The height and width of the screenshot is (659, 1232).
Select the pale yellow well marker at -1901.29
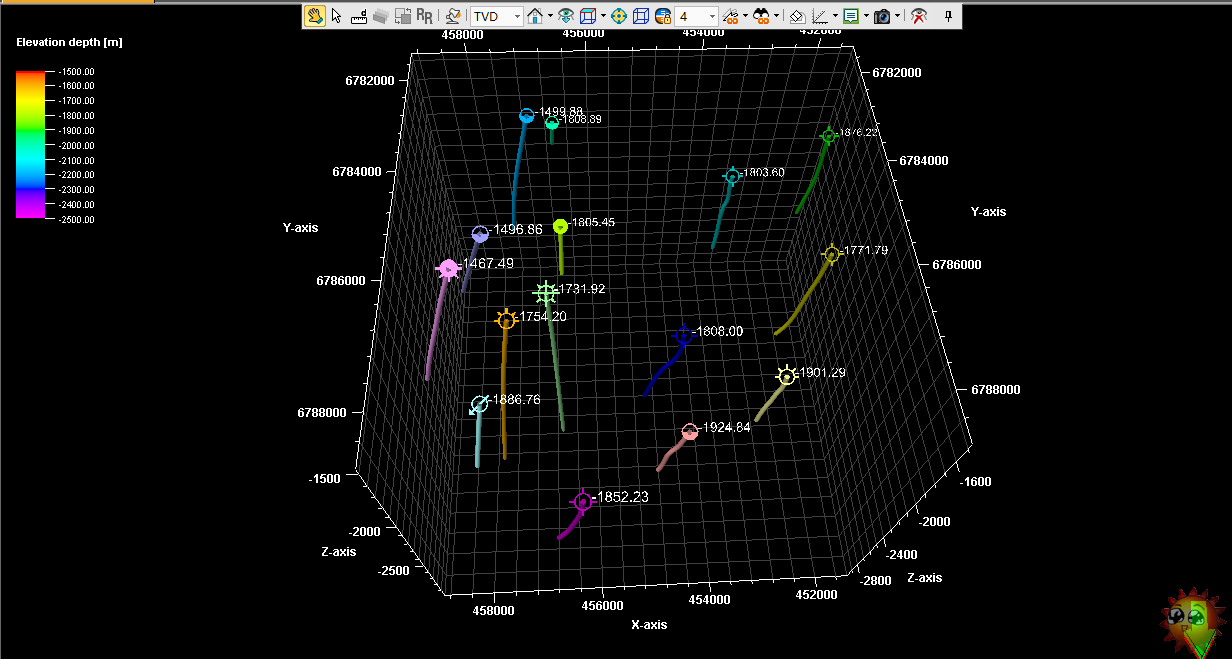click(x=787, y=376)
